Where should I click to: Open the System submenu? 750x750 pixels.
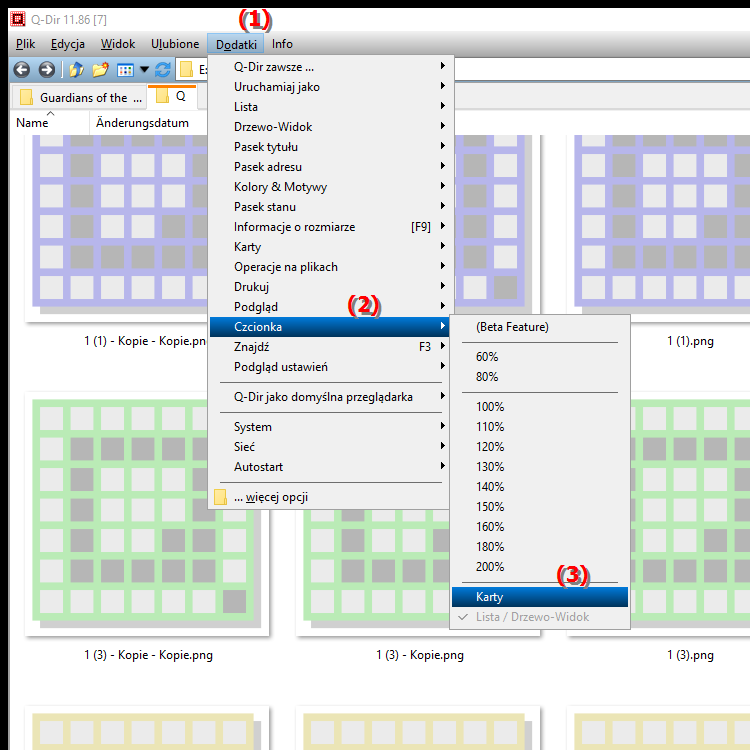point(329,427)
